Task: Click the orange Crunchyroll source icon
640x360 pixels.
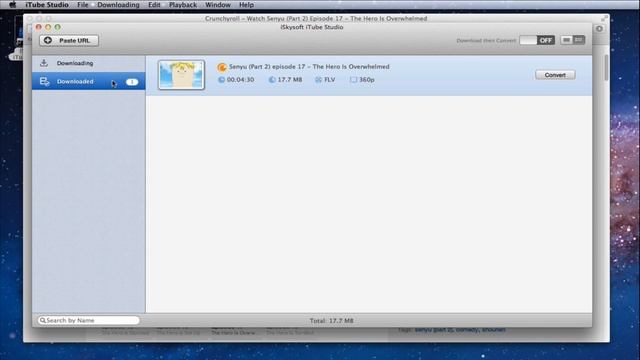Action: pos(222,67)
